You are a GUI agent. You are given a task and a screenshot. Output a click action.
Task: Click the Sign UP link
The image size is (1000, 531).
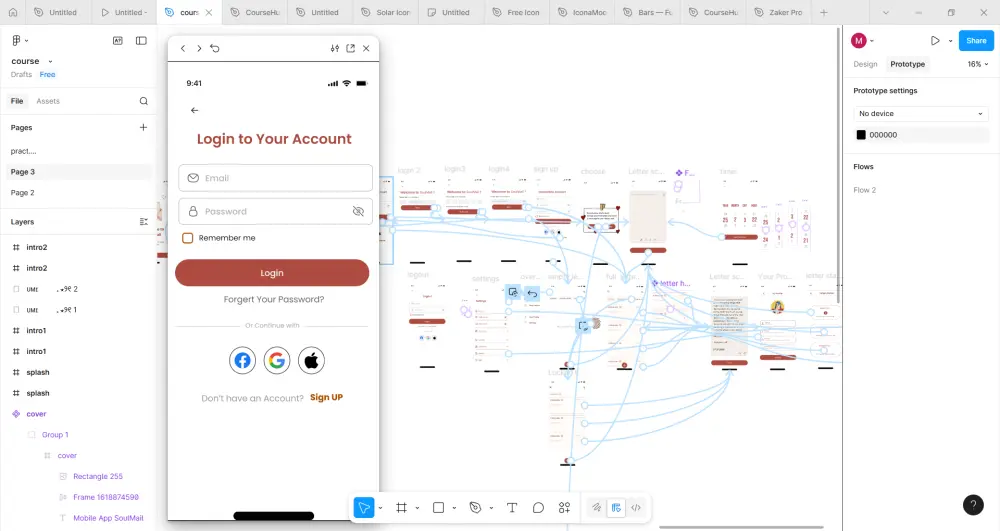click(327, 397)
